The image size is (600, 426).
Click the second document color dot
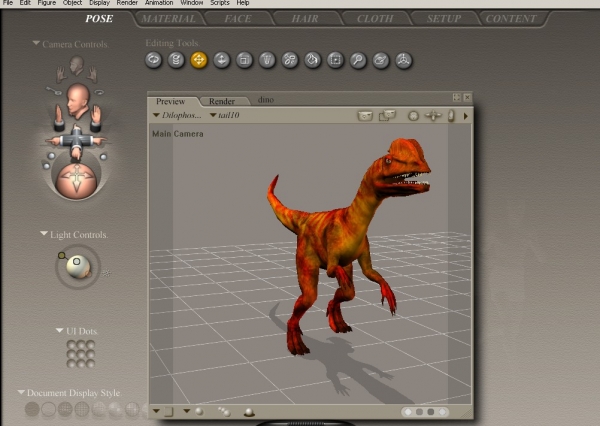coord(419,412)
